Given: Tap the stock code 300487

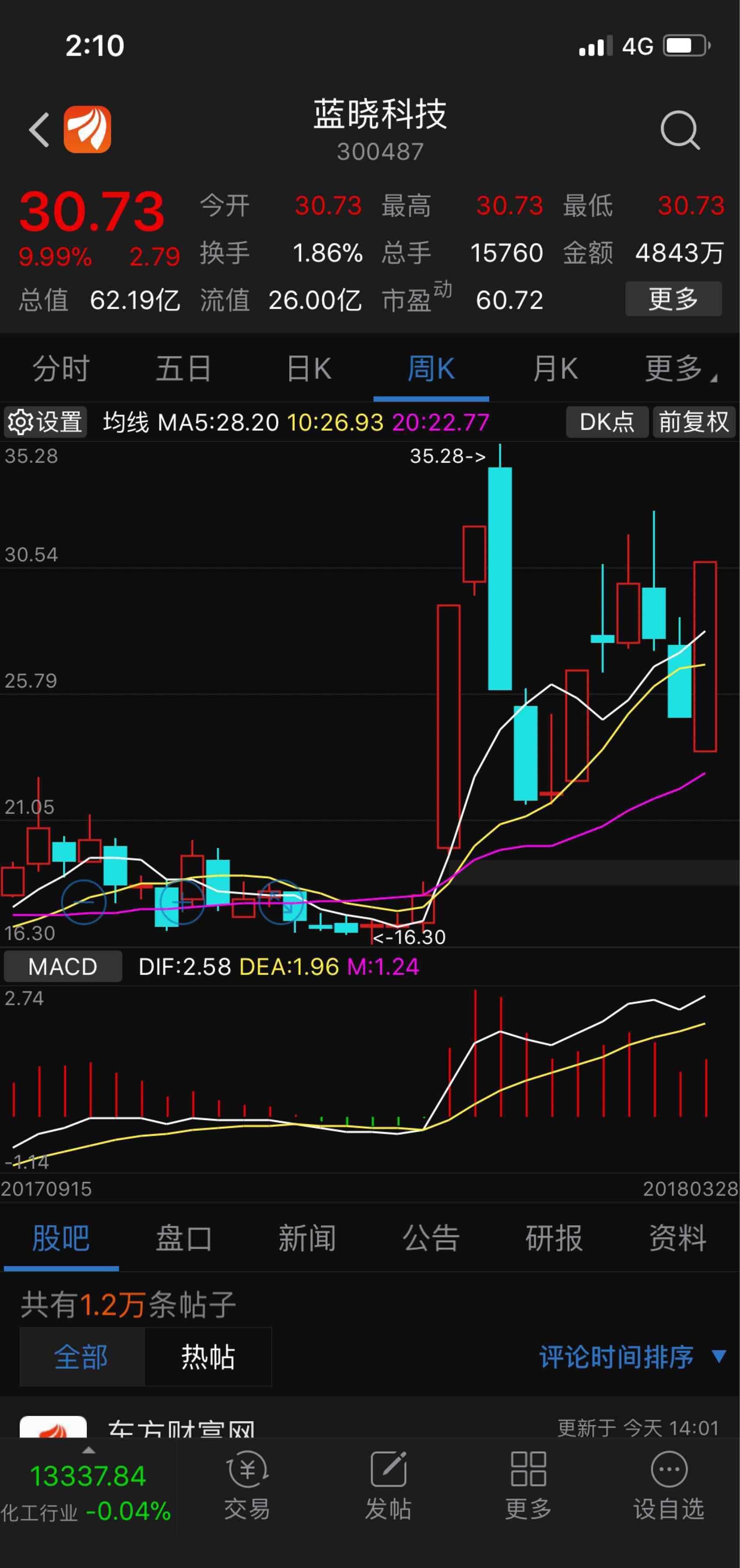Looking at the screenshot, I should tap(380, 152).
